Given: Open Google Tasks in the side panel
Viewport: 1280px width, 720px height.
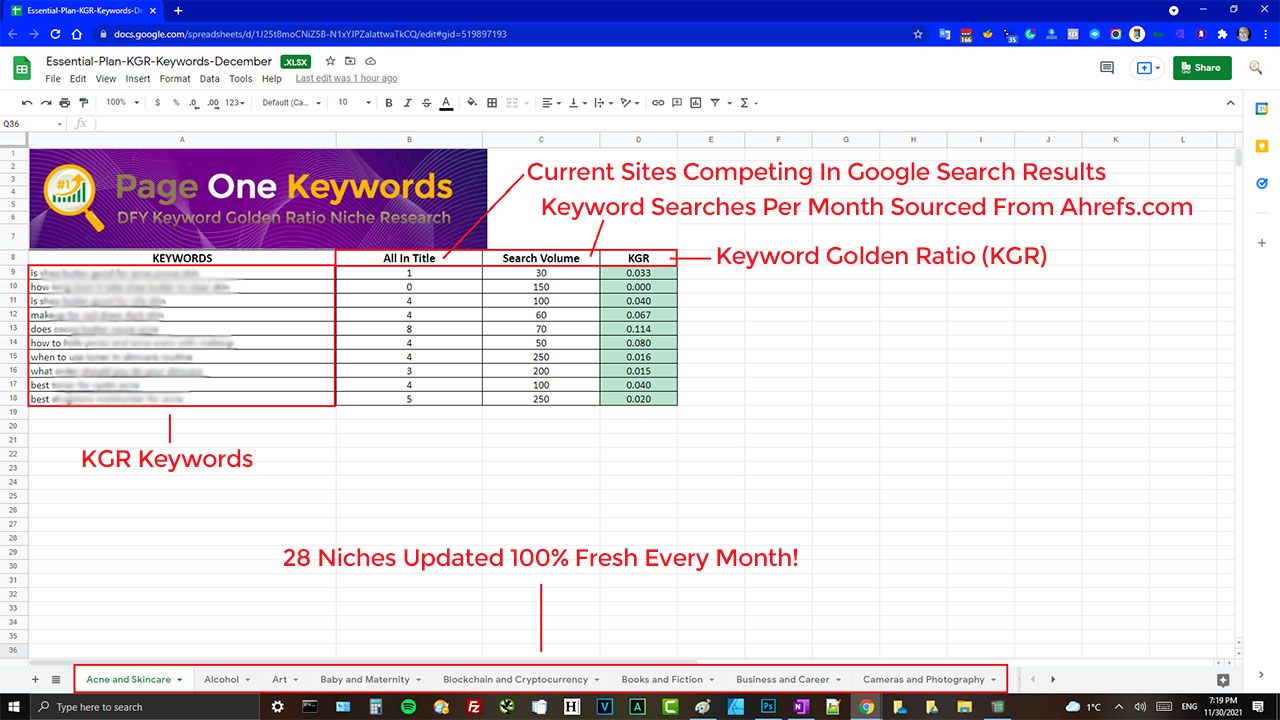Looking at the screenshot, I should tap(1261, 184).
